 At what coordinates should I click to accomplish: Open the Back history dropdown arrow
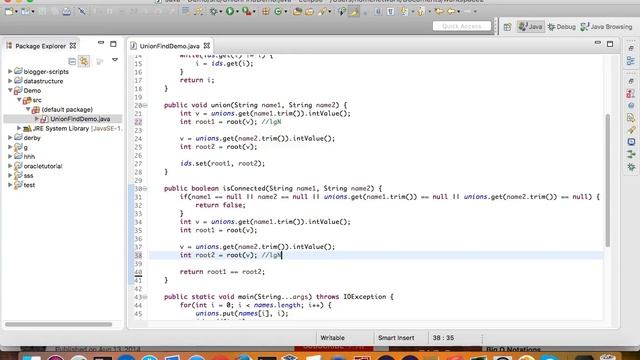tap(459, 12)
